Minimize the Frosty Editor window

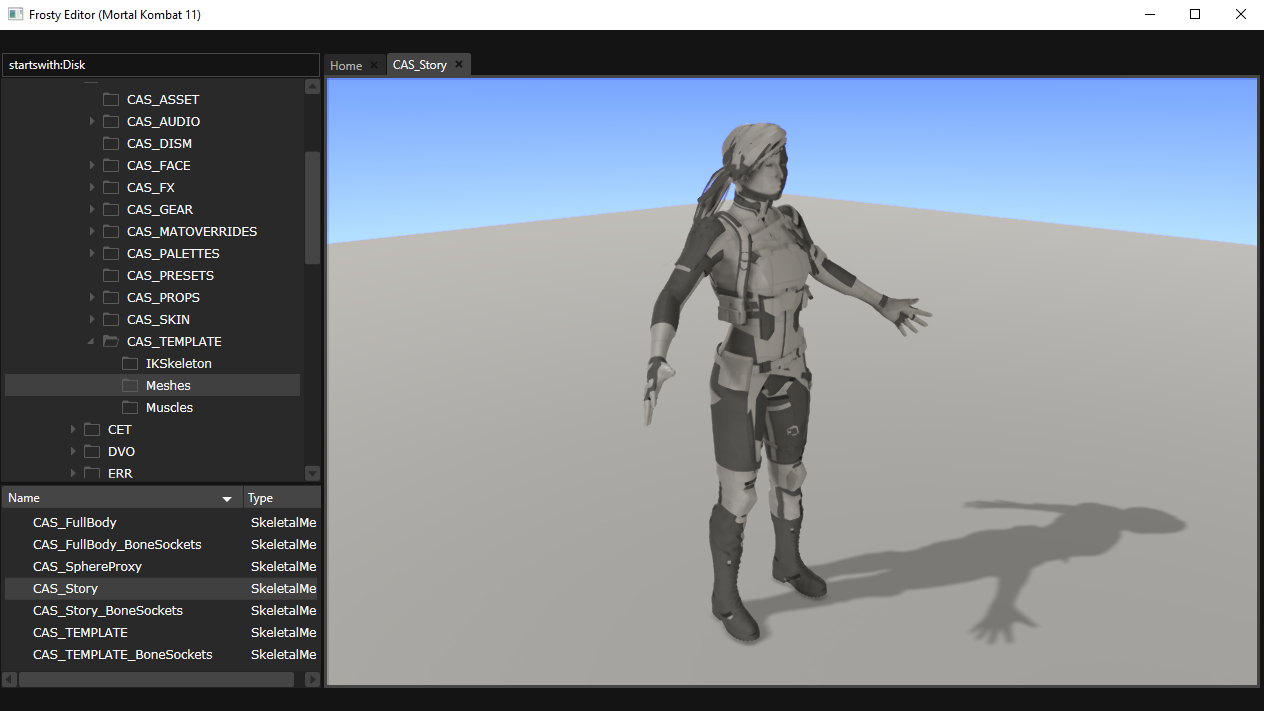(x=1149, y=15)
